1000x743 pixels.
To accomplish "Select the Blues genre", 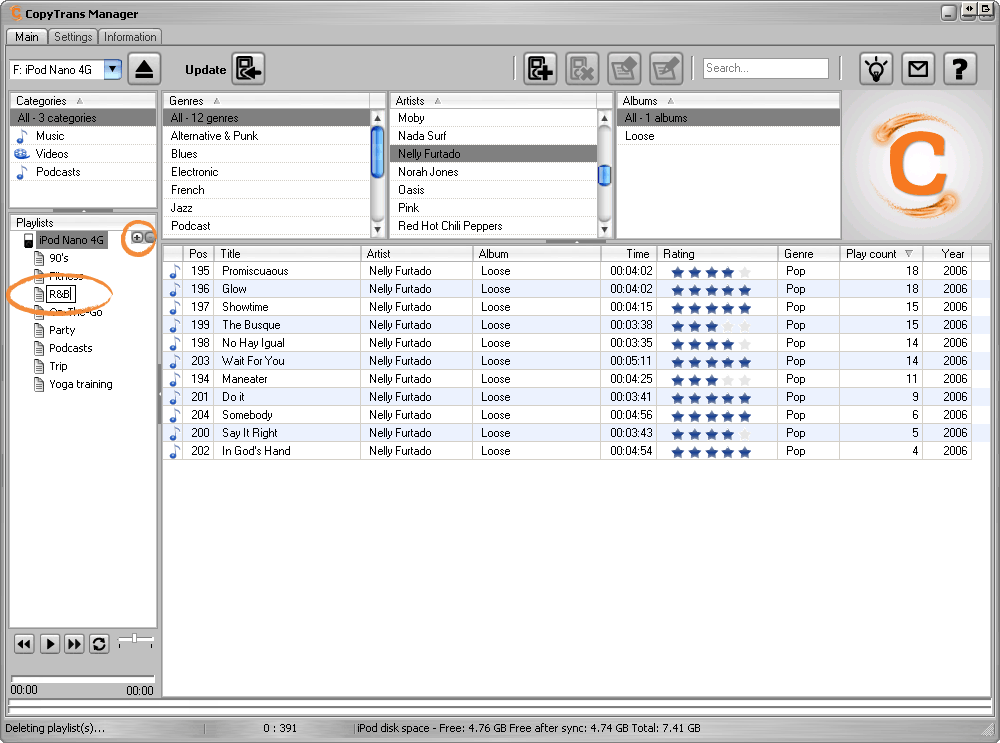I will click(267, 154).
